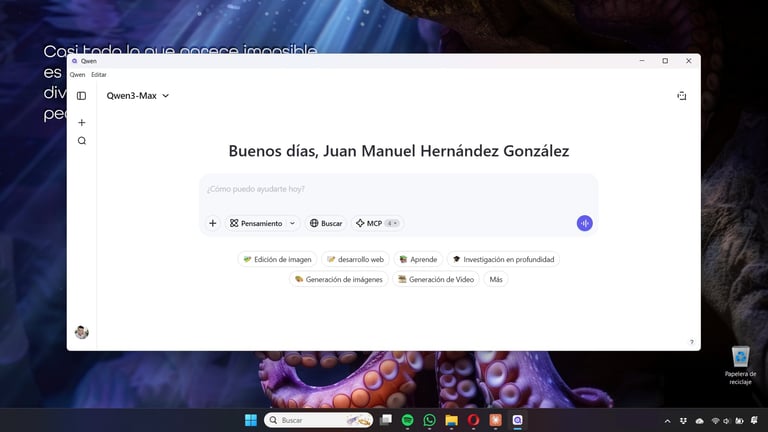Click the Qwen logo in the title bar
This screenshot has width=768, height=432.
click(x=74, y=61)
